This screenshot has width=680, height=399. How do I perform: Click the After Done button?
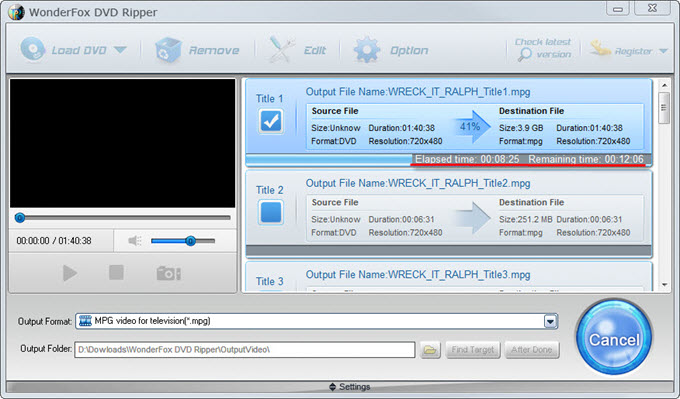click(x=532, y=350)
